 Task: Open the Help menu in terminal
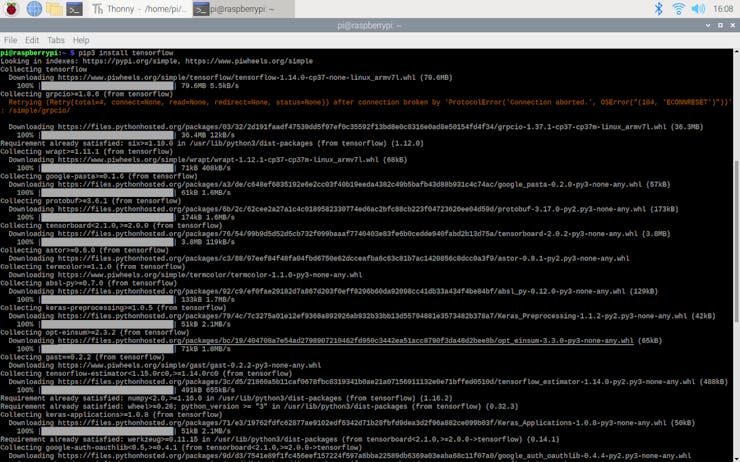tap(81, 40)
